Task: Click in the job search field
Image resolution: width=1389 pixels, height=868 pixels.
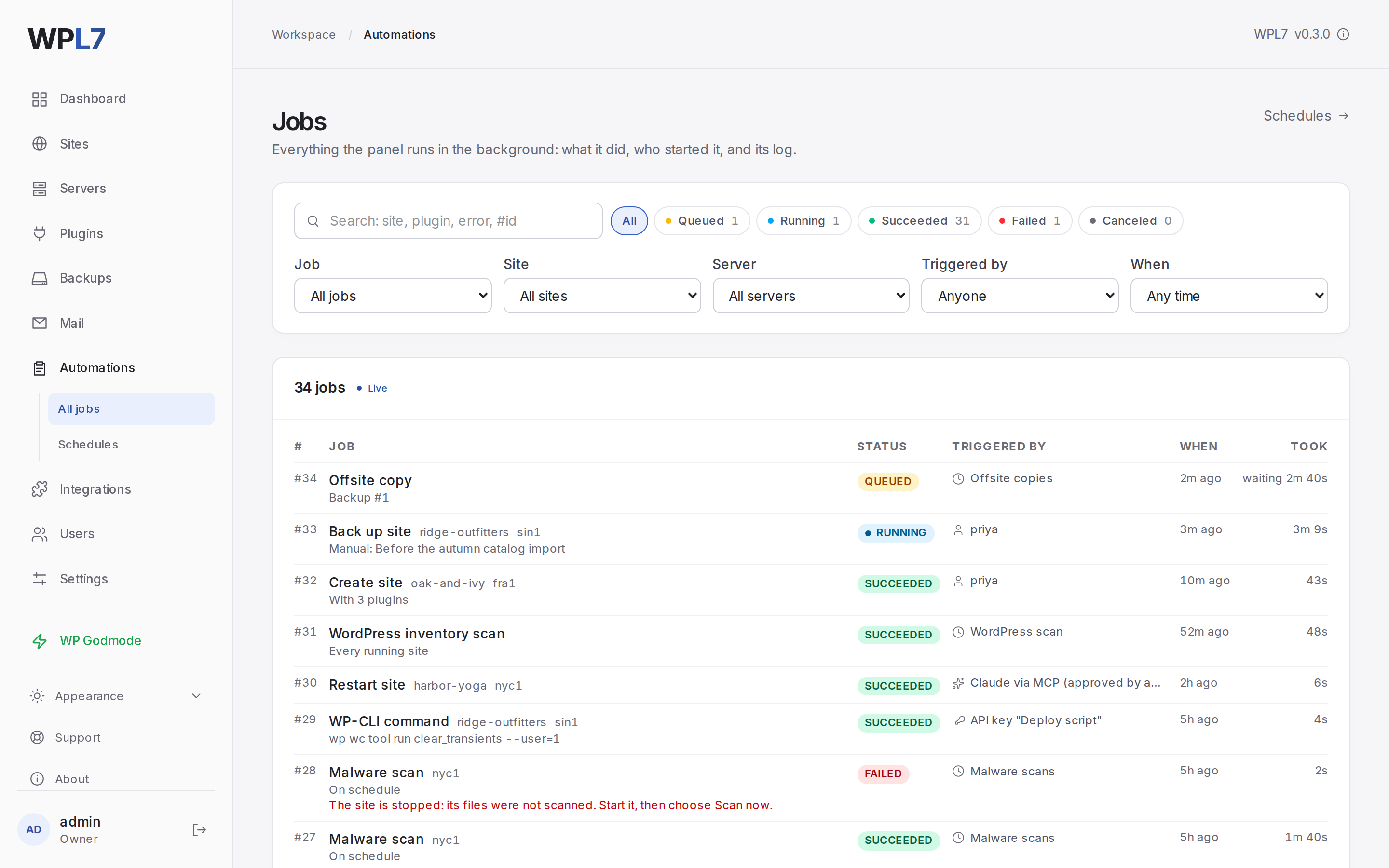Action: click(448, 221)
